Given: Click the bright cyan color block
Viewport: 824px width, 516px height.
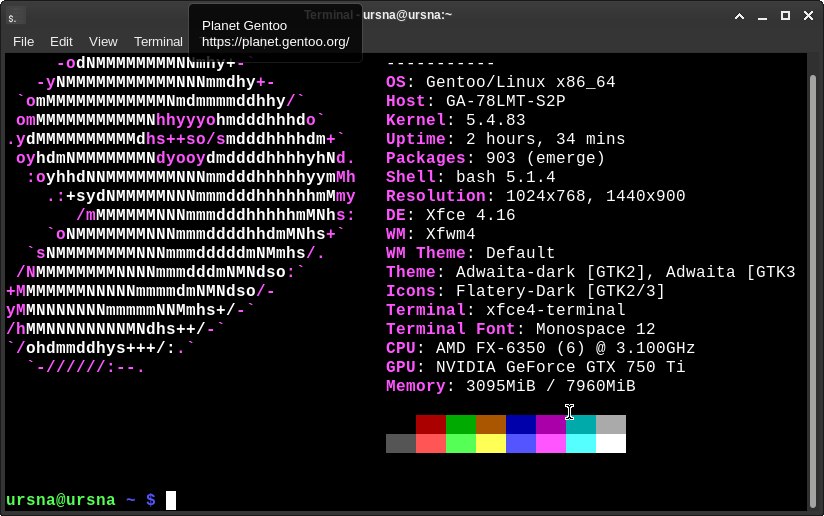Looking at the screenshot, I should [581, 443].
